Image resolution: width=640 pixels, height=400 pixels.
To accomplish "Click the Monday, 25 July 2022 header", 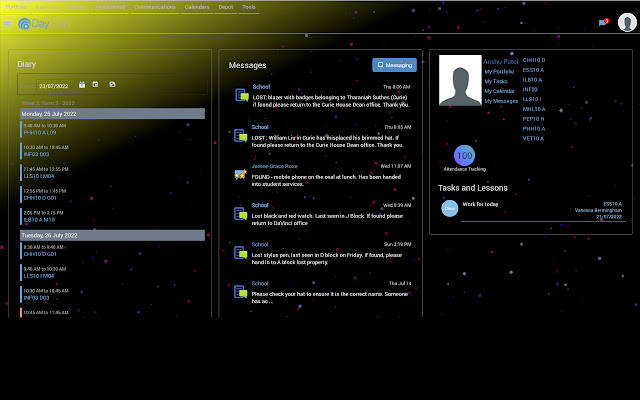I will click(x=113, y=113).
